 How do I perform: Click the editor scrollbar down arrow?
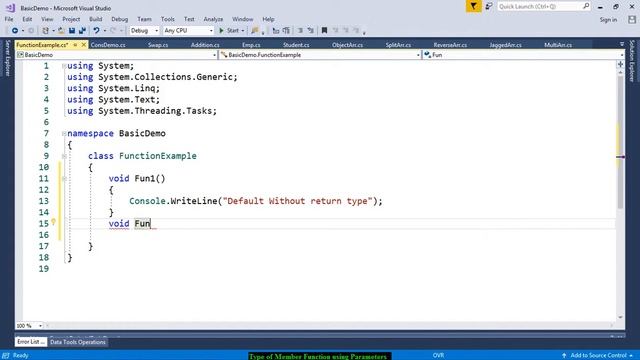point(620,317)
